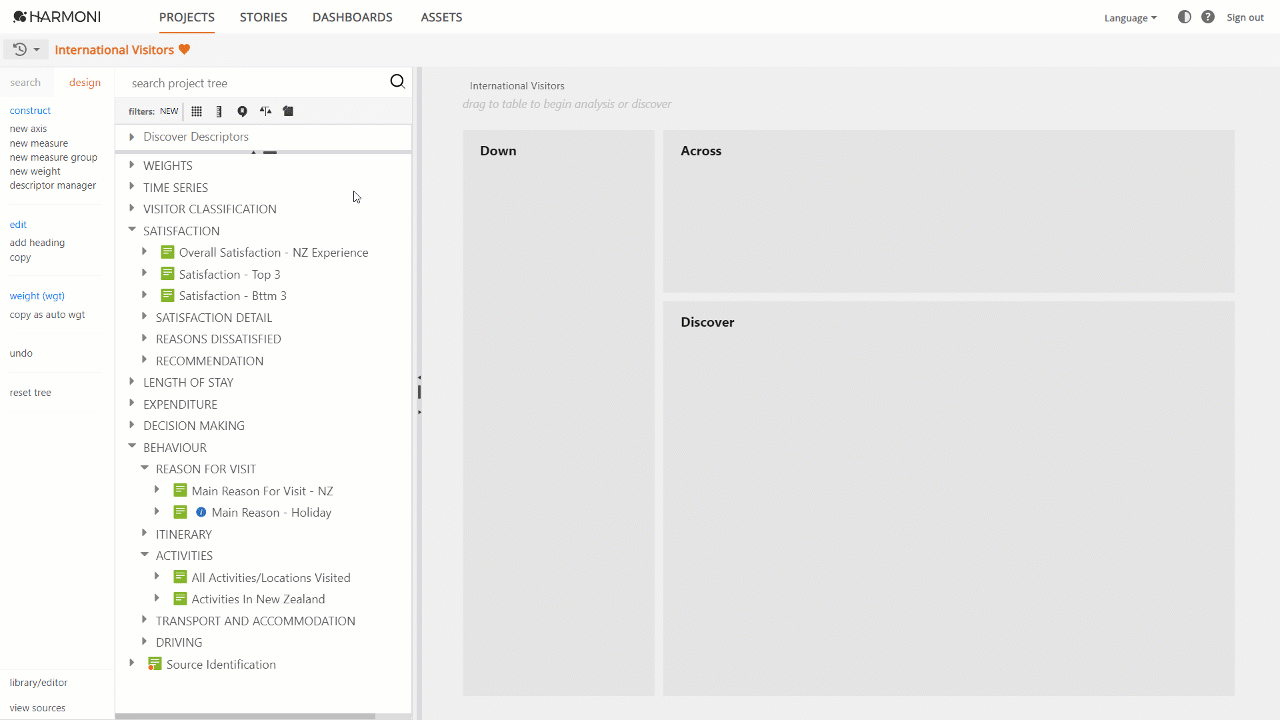The width and height of the screenshot is (1280, 720).
Task: Click the Discover drop zone
Action: (948, 498)
